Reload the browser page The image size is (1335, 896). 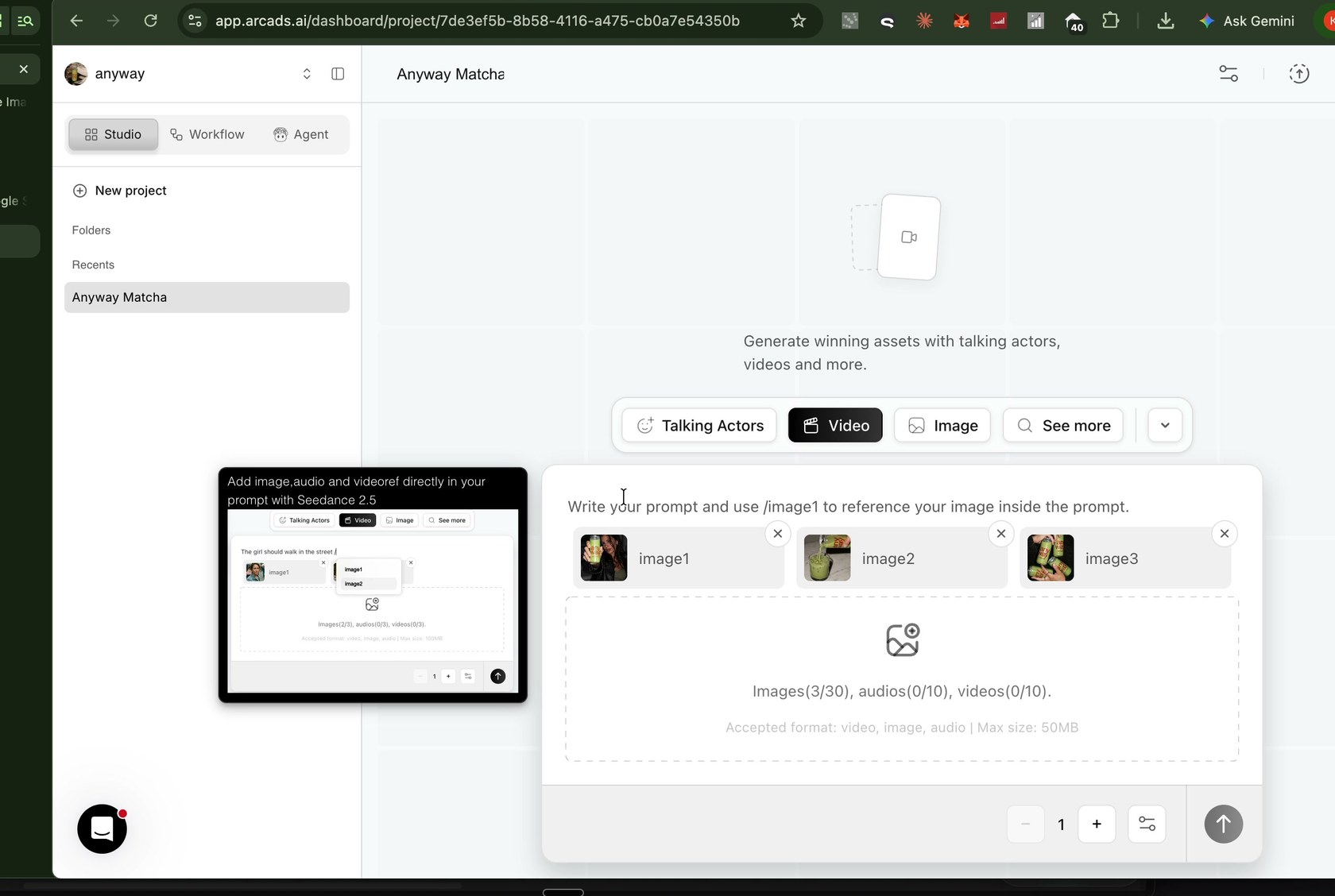150,21
